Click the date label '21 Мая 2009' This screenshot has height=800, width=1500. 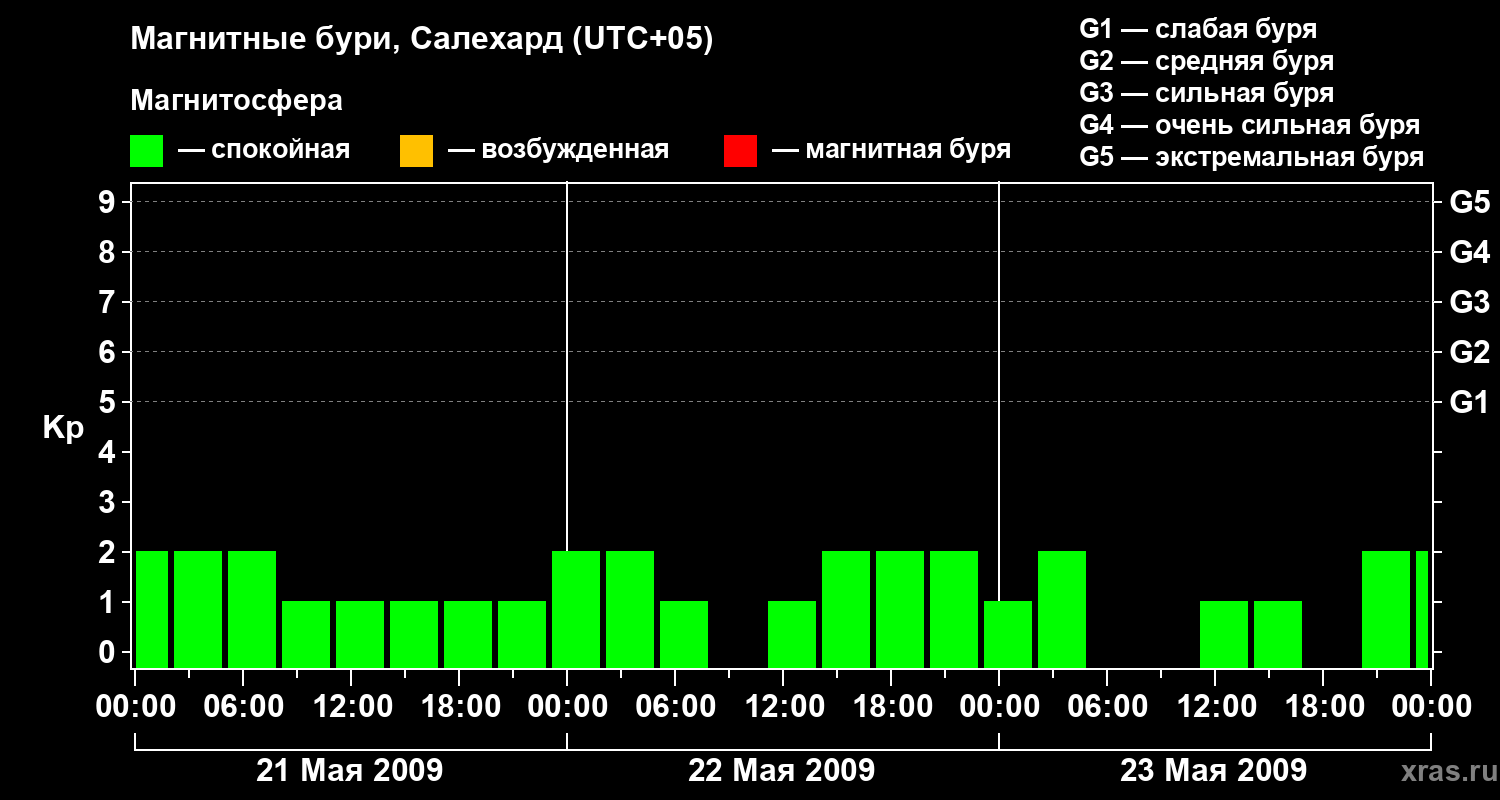point(350,770)
